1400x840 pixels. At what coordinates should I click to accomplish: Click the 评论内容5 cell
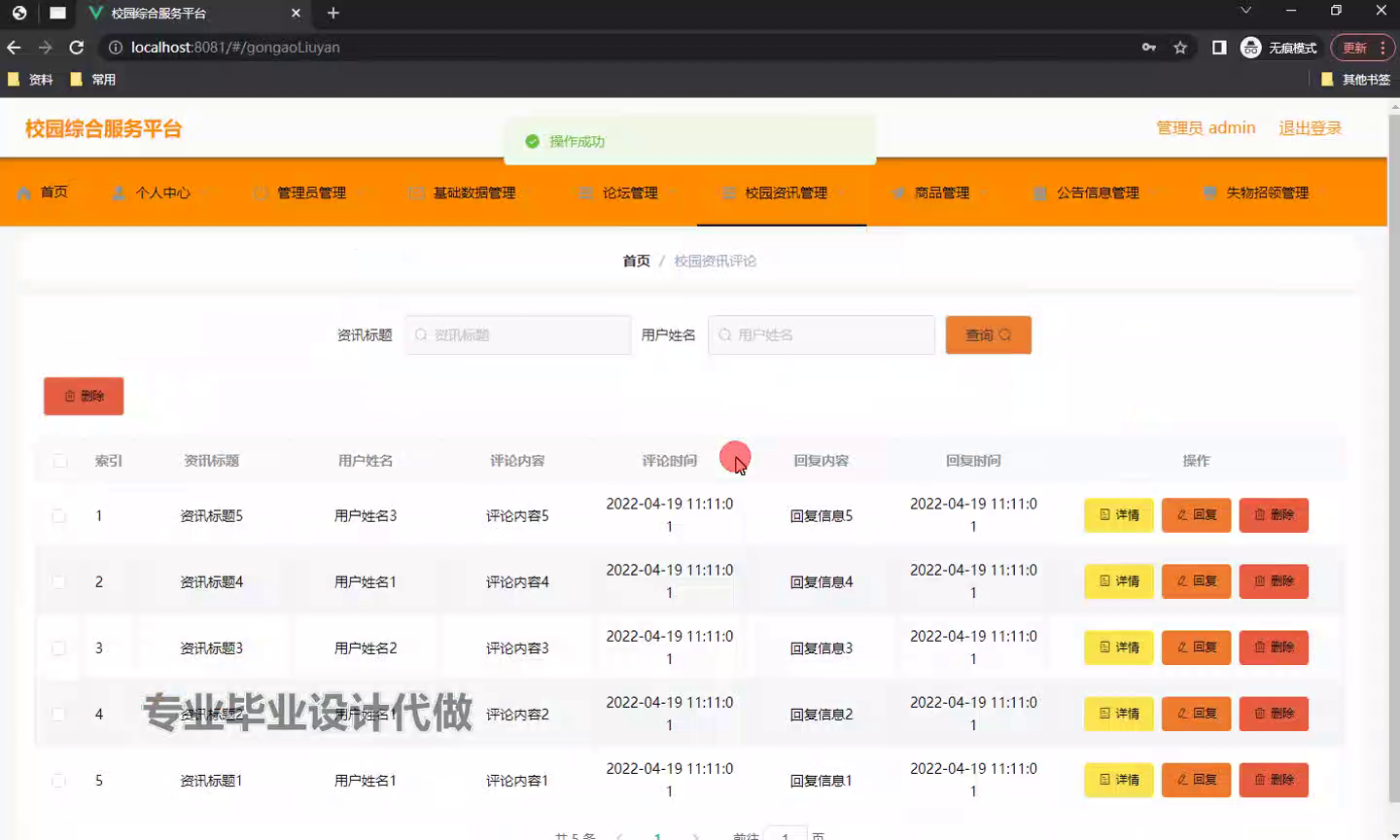tap(517, 515)
